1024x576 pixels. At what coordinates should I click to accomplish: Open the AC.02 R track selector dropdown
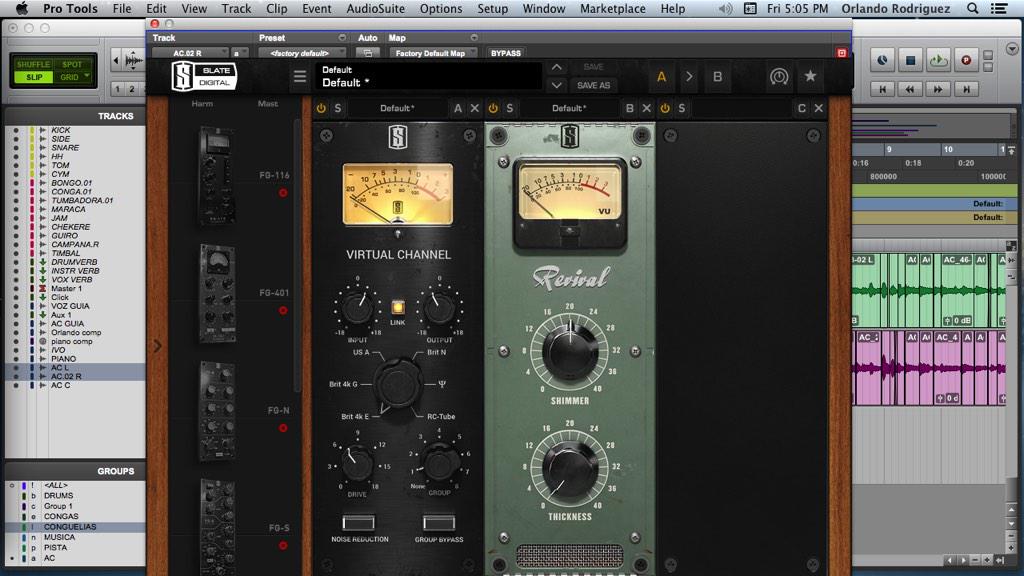point(190,53)
